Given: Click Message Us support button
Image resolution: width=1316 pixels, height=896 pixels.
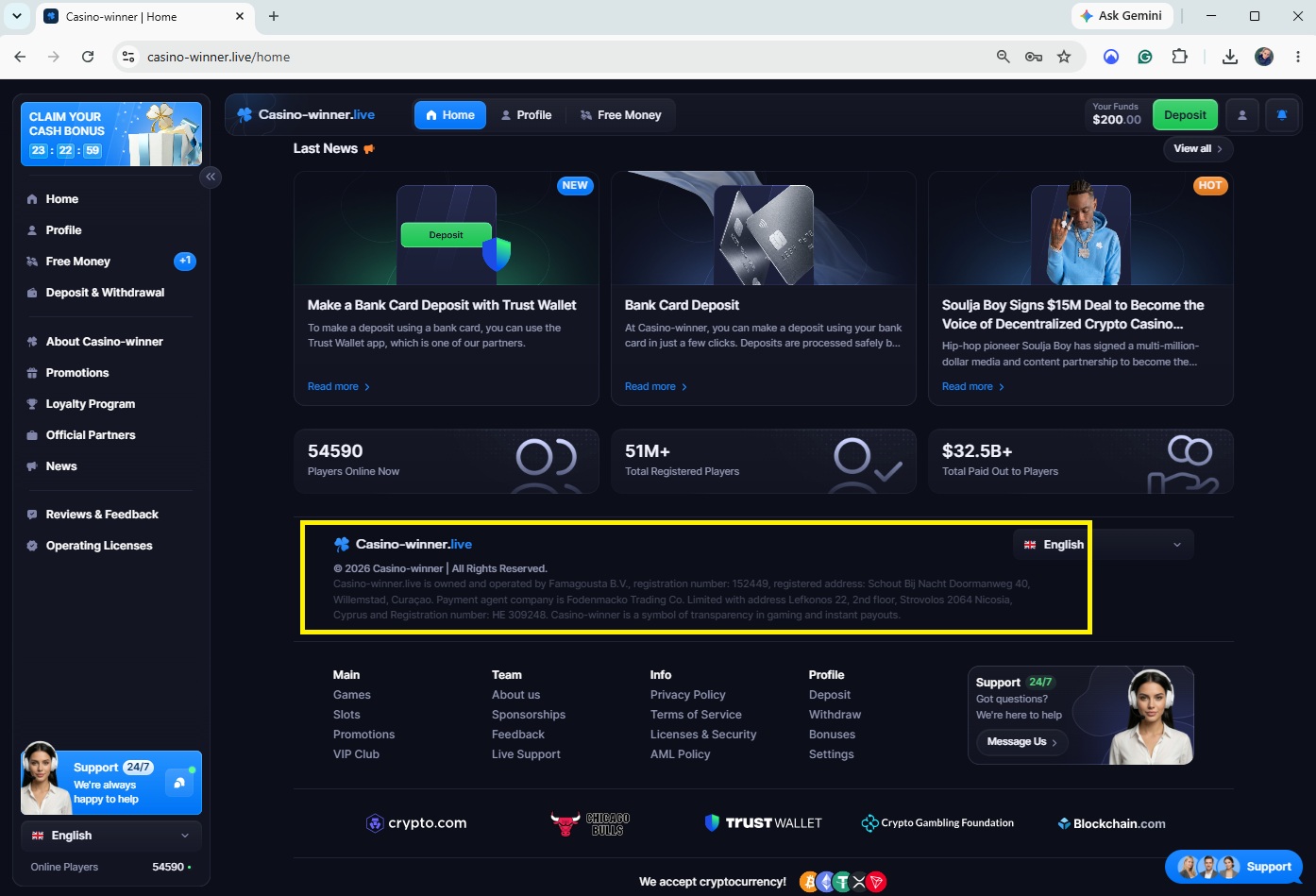Looking at the screenshot, I should pyautogui.click(x=1021, y=742).
